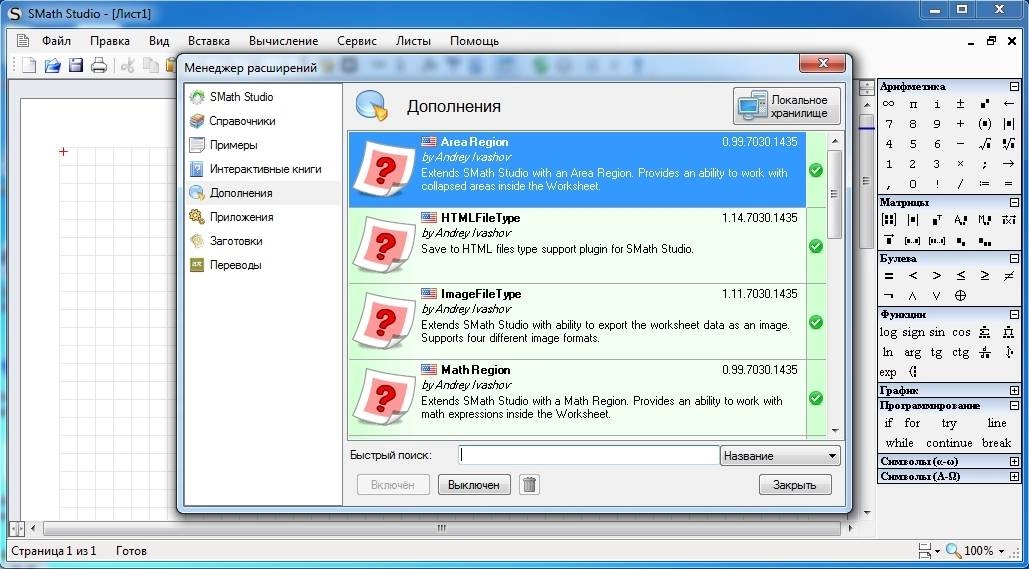Open the Название search filter dropdown
The width and height of the screenshot is (1029, 569).
click(x=780, y=455)
